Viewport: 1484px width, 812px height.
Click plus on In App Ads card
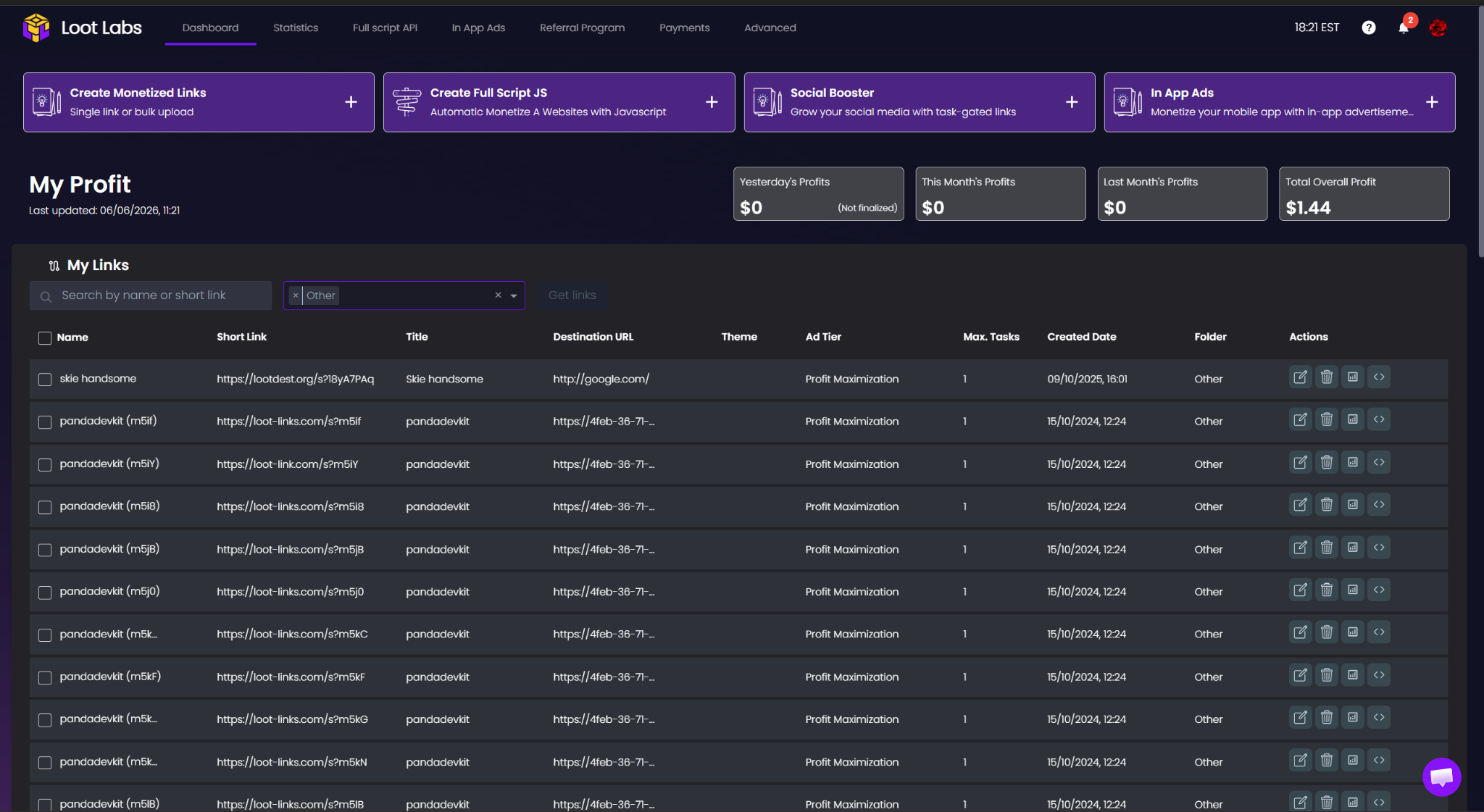[x=1432, y=102]
